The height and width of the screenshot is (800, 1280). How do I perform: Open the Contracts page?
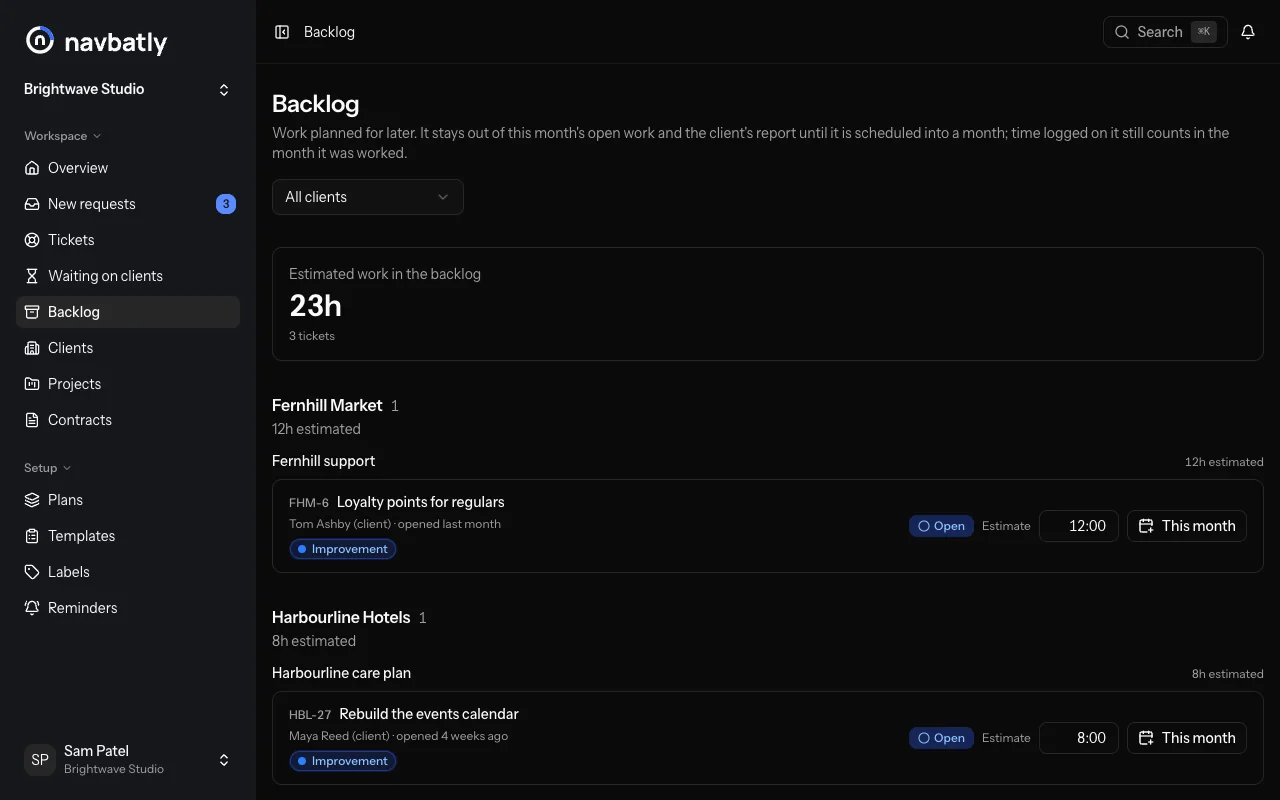128,420
